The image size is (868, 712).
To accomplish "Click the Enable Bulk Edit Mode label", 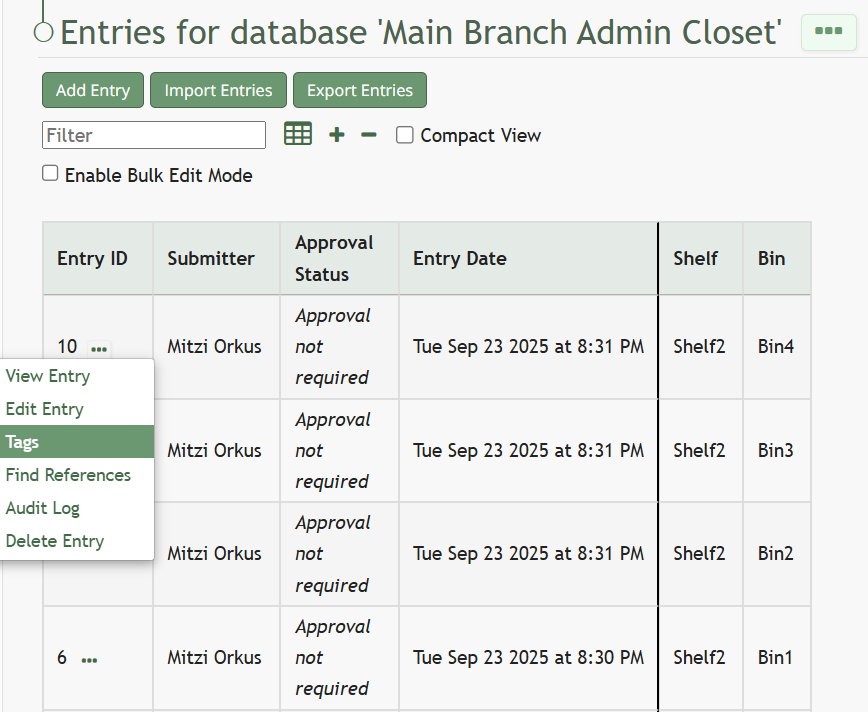I will [159, 176].
